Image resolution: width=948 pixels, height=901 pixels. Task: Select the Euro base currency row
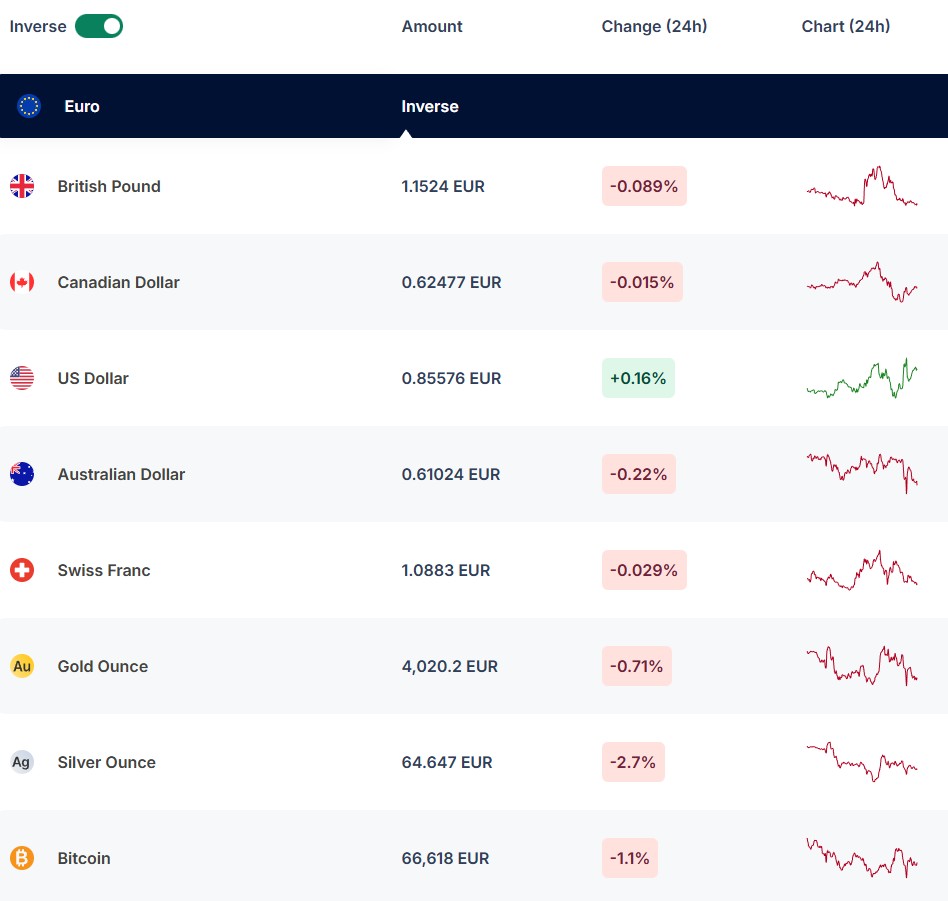pyautogui.click(x=200, y=106)
